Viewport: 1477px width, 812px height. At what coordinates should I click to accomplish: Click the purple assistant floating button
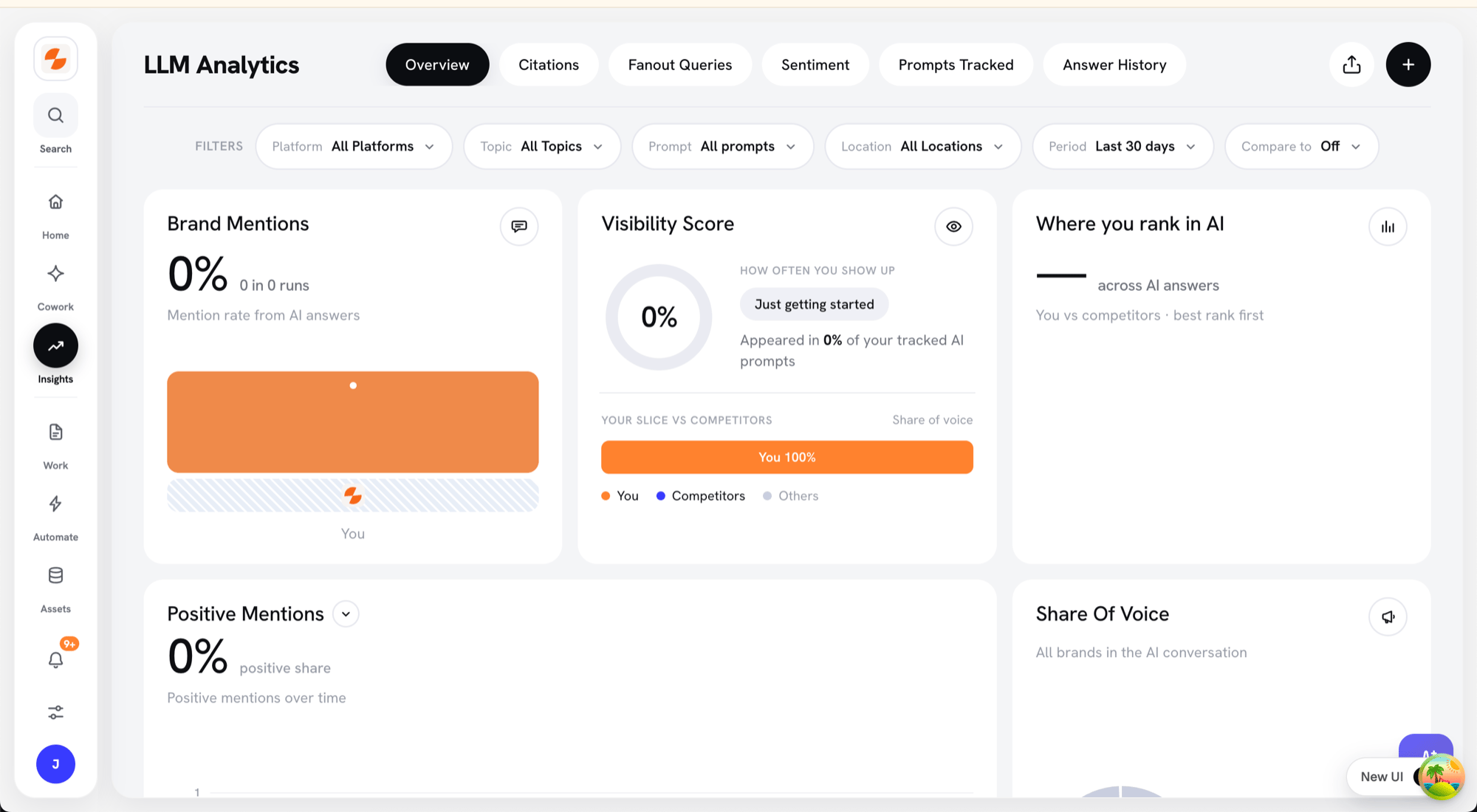1426,746
